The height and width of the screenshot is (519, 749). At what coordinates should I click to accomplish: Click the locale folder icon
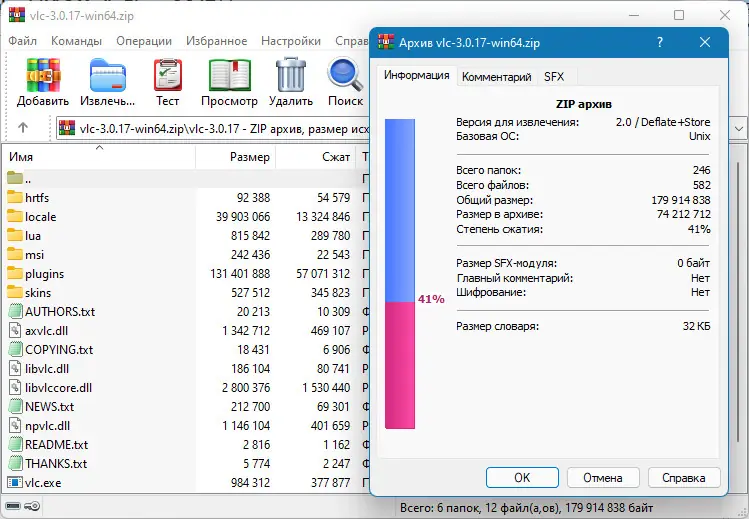coord(15,216)
